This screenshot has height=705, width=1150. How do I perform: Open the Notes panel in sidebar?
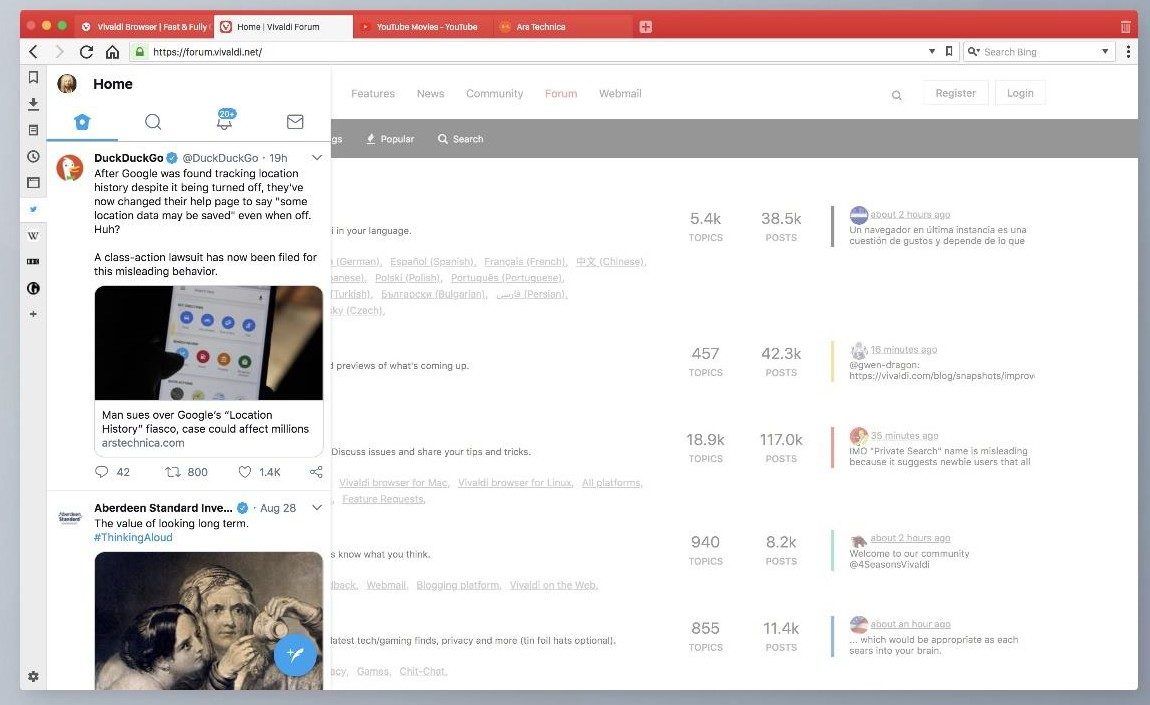pyautogui.click(x=33, y=130)
